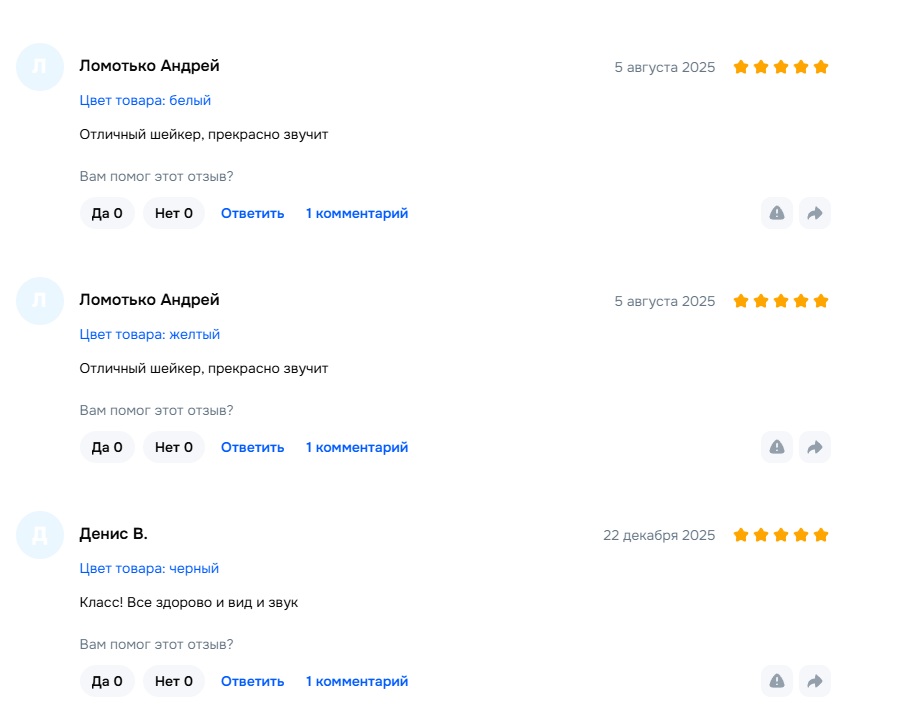Report the yellow-color review by Ломотько Андрей
This screenshot has width=912, height=715.
[777, 447]
